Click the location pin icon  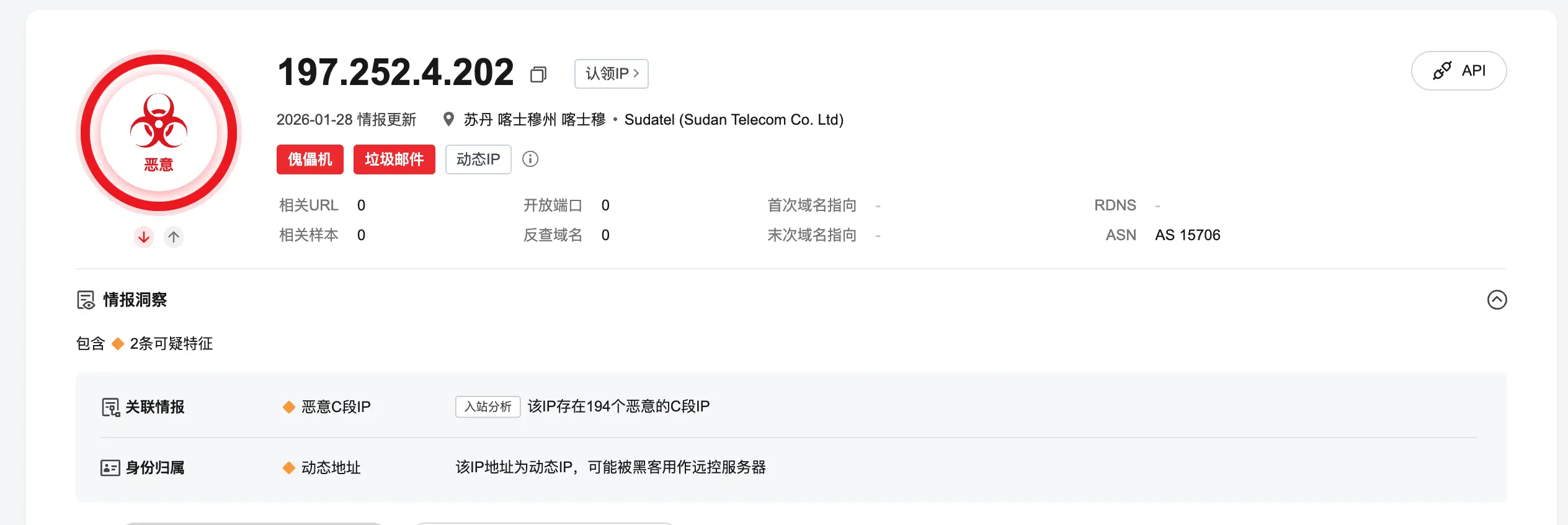(448, 119)
